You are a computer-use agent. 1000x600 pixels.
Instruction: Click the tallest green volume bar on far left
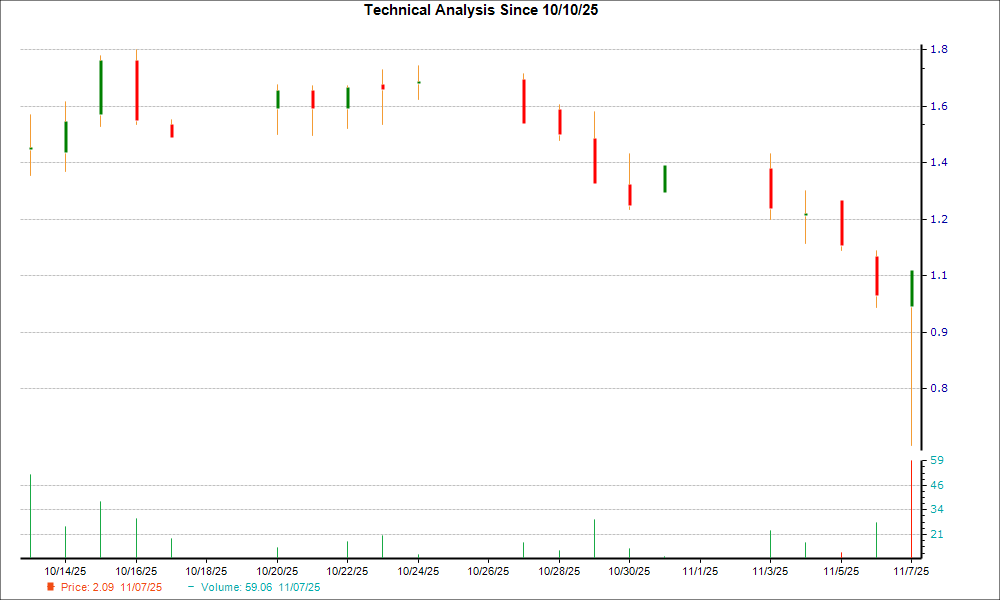point(30,515)
